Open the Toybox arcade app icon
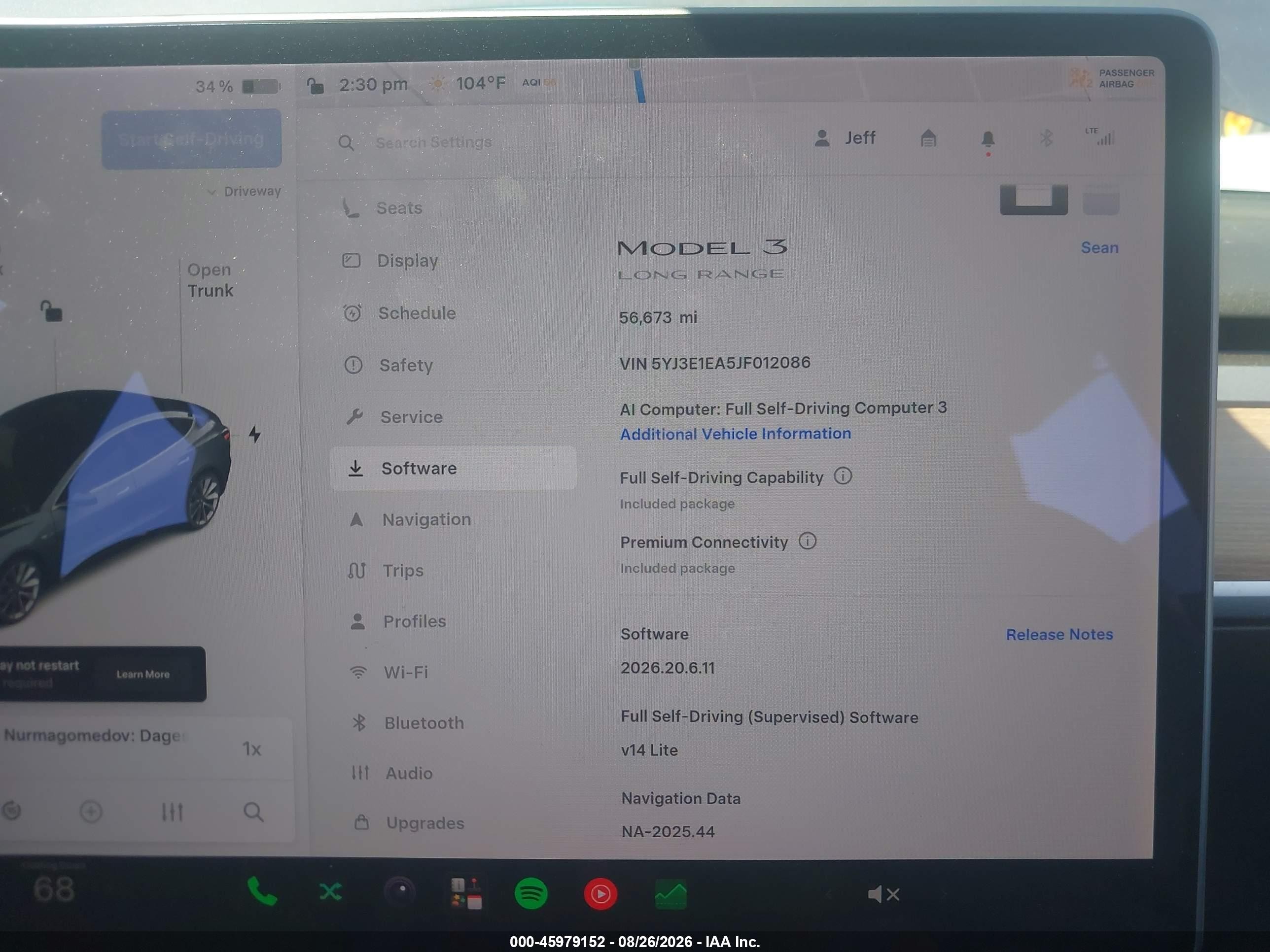Image resolution: width=1270 pixels, height=952 pixels. [x=466, y=893]
